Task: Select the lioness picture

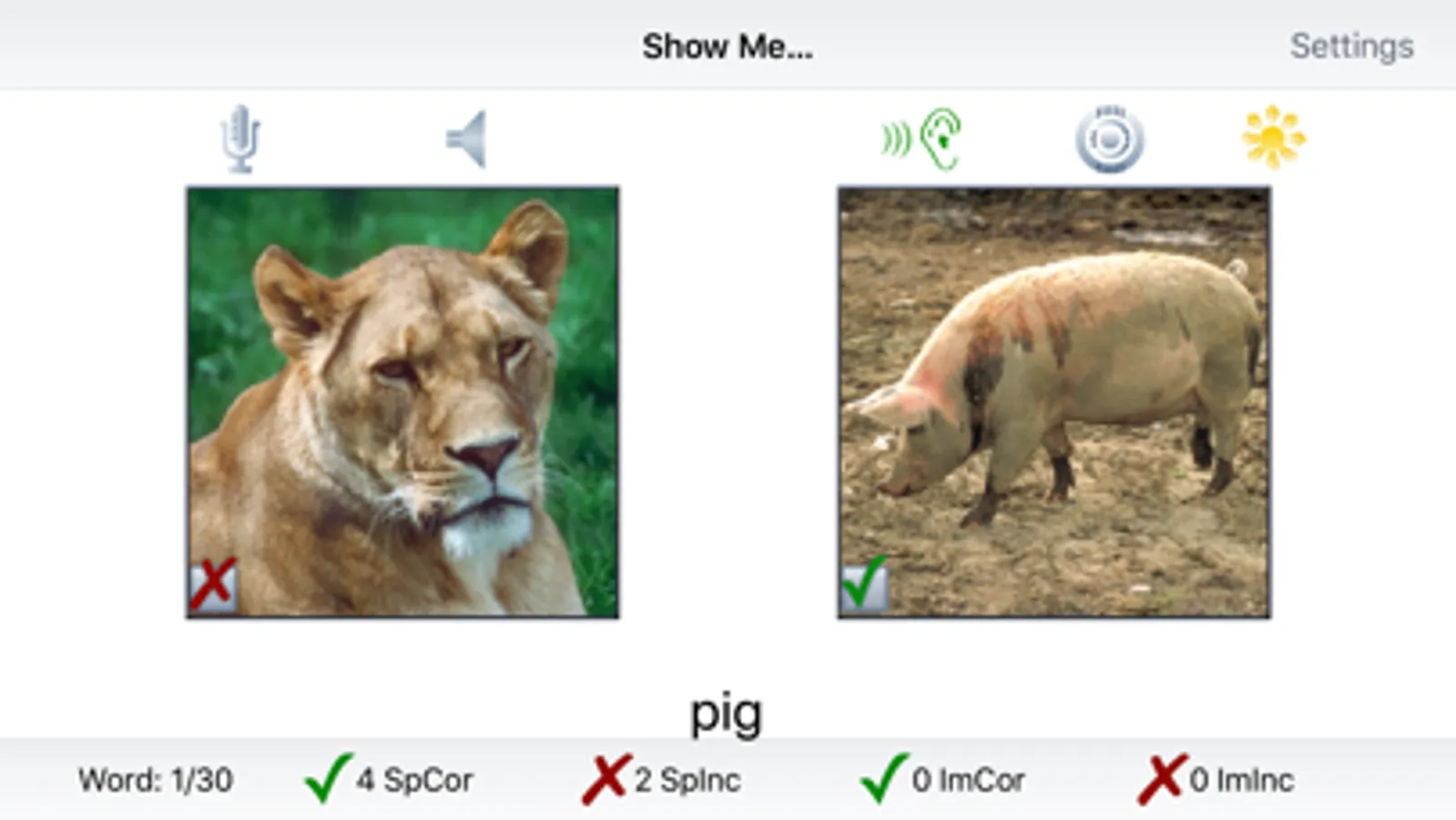Action: (x=402, y=402)
